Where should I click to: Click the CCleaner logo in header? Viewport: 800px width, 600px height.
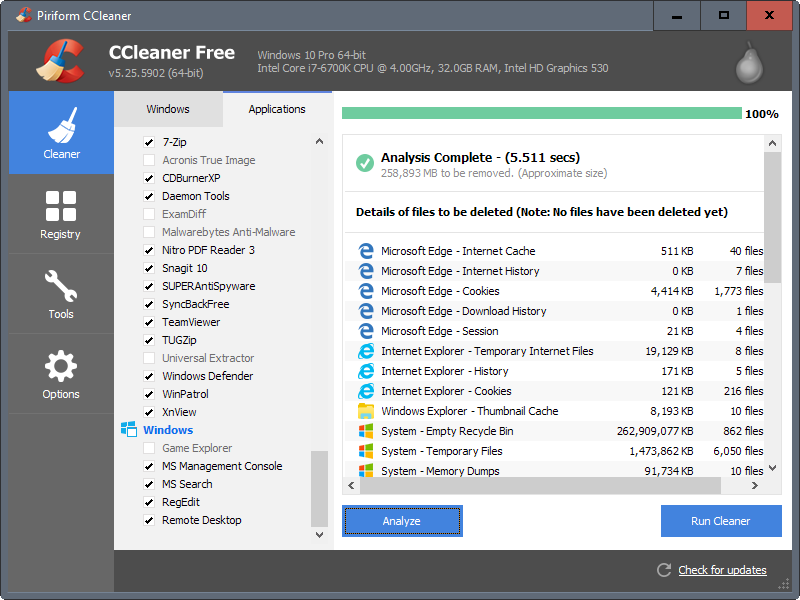pyautogui.click(x=60, y=61)
